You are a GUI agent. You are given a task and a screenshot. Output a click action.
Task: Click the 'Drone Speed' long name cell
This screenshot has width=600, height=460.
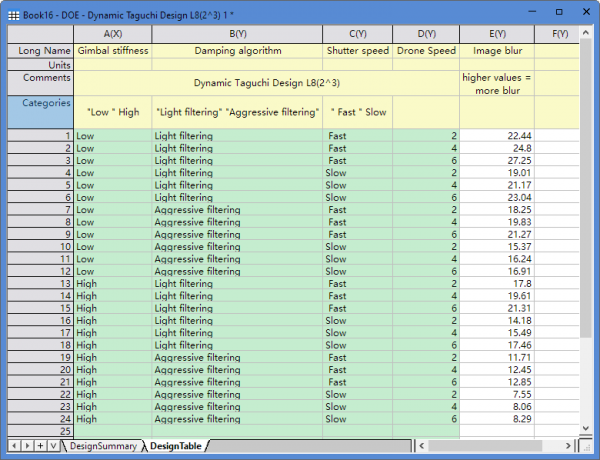[426, 51]
